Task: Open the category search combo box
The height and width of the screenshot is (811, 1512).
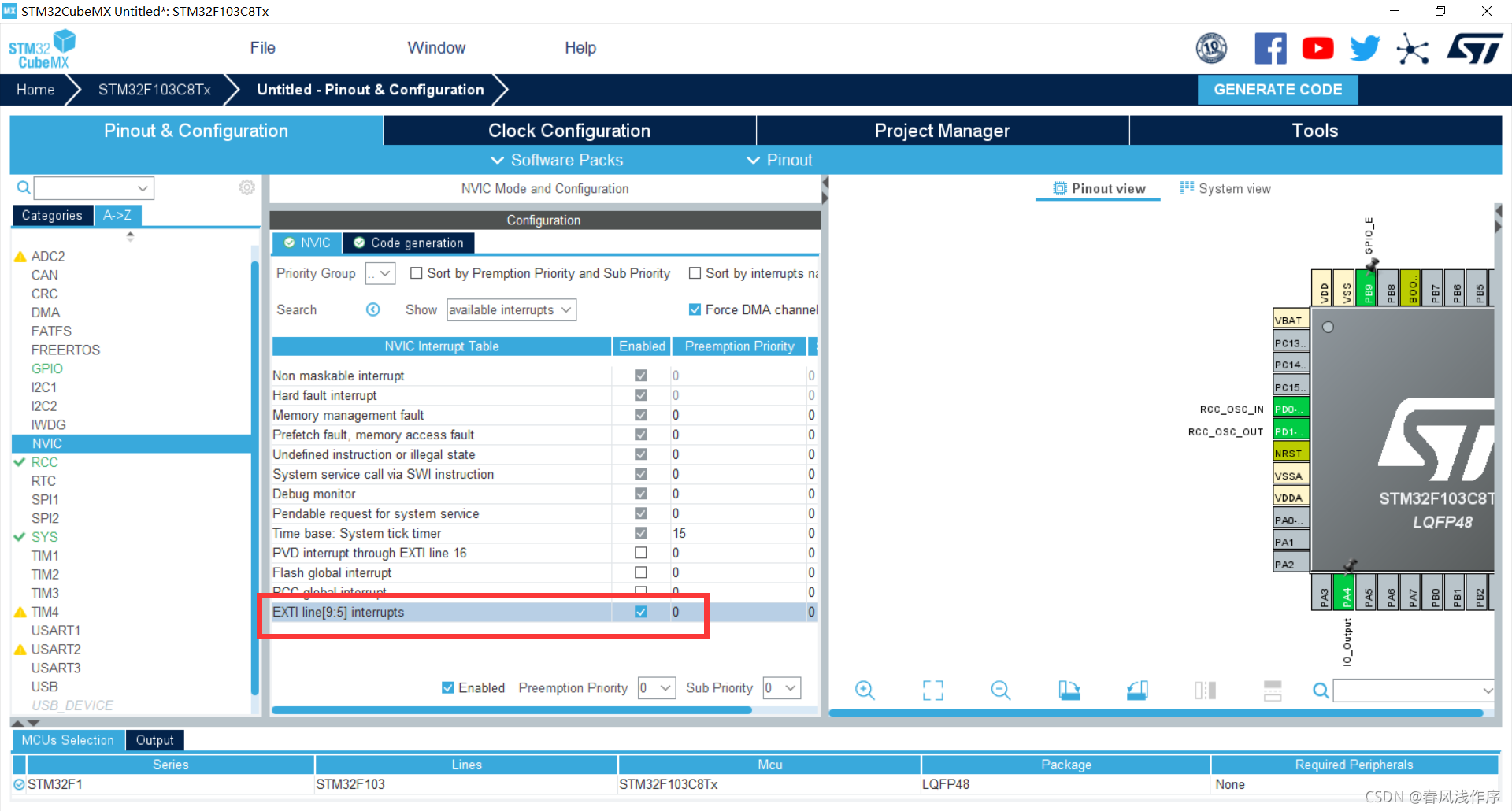Action: coord(94,187)
